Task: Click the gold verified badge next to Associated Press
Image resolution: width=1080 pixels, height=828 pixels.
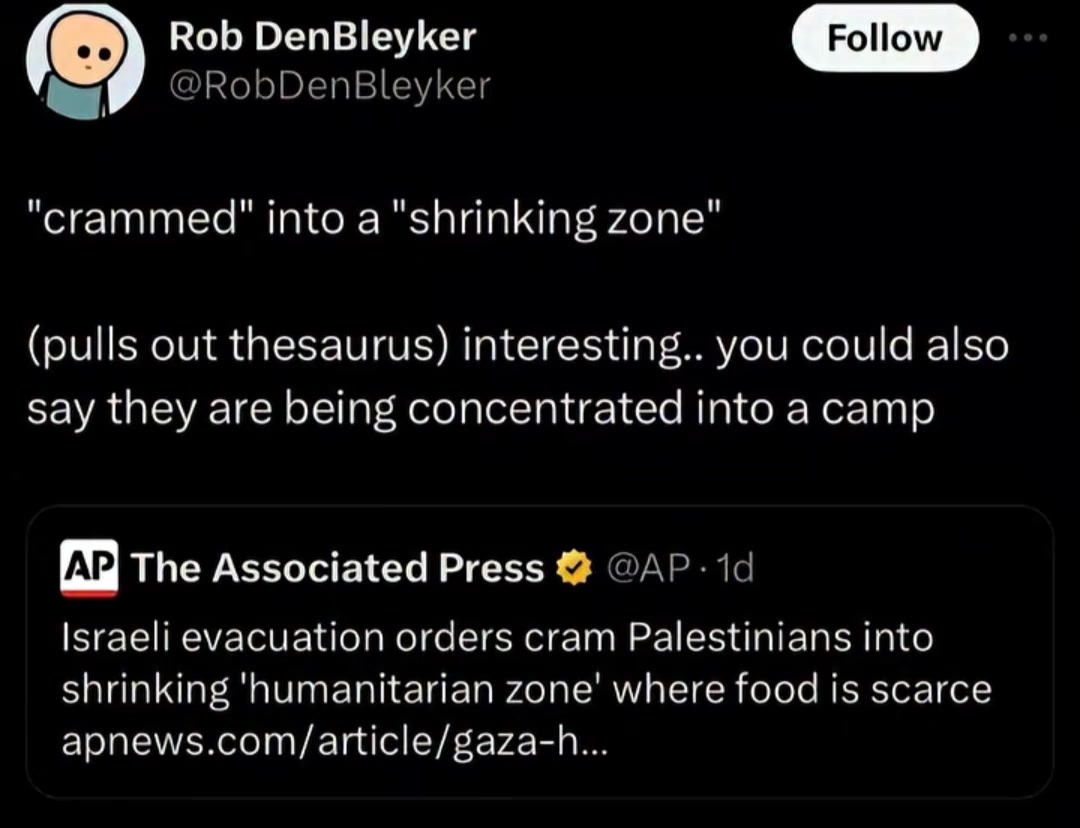Action: 574,569
